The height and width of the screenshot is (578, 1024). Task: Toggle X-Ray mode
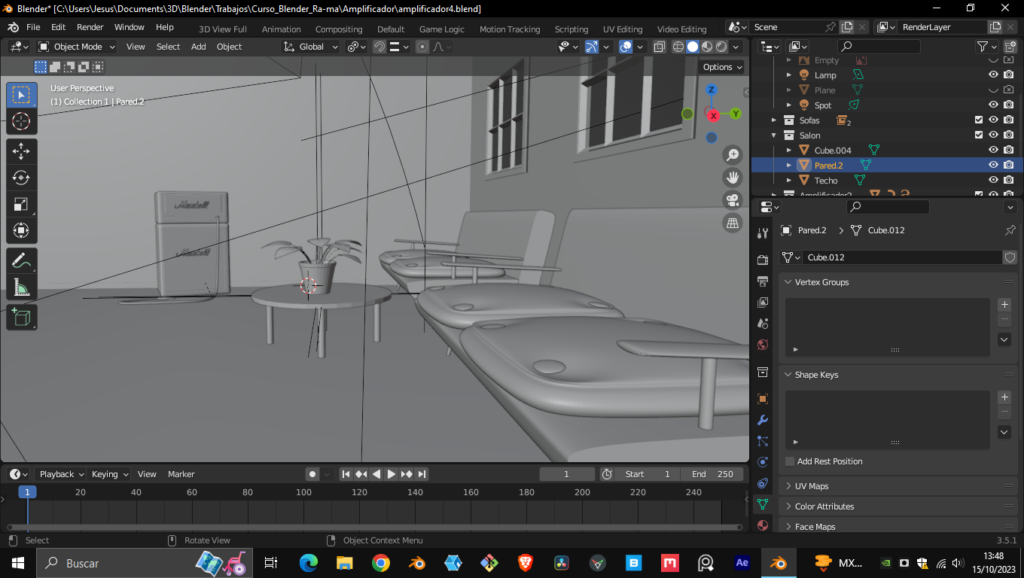(660, 47)
